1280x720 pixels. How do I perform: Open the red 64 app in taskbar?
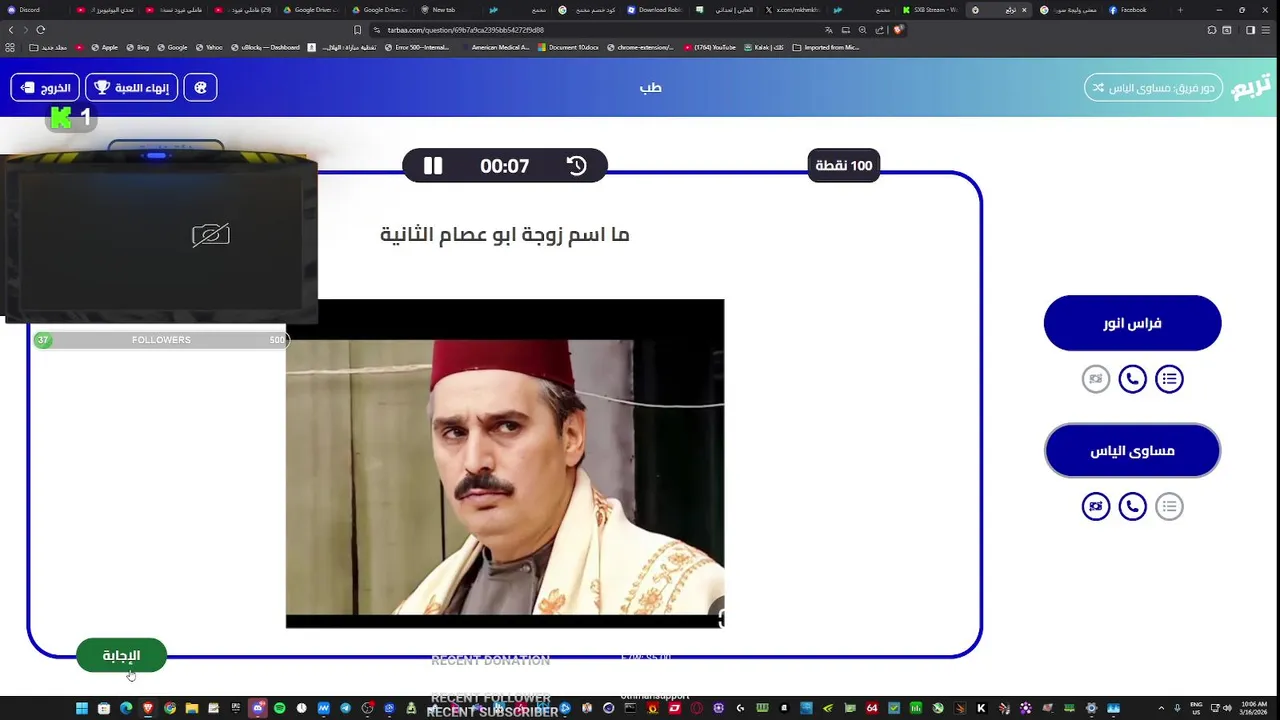872,708
